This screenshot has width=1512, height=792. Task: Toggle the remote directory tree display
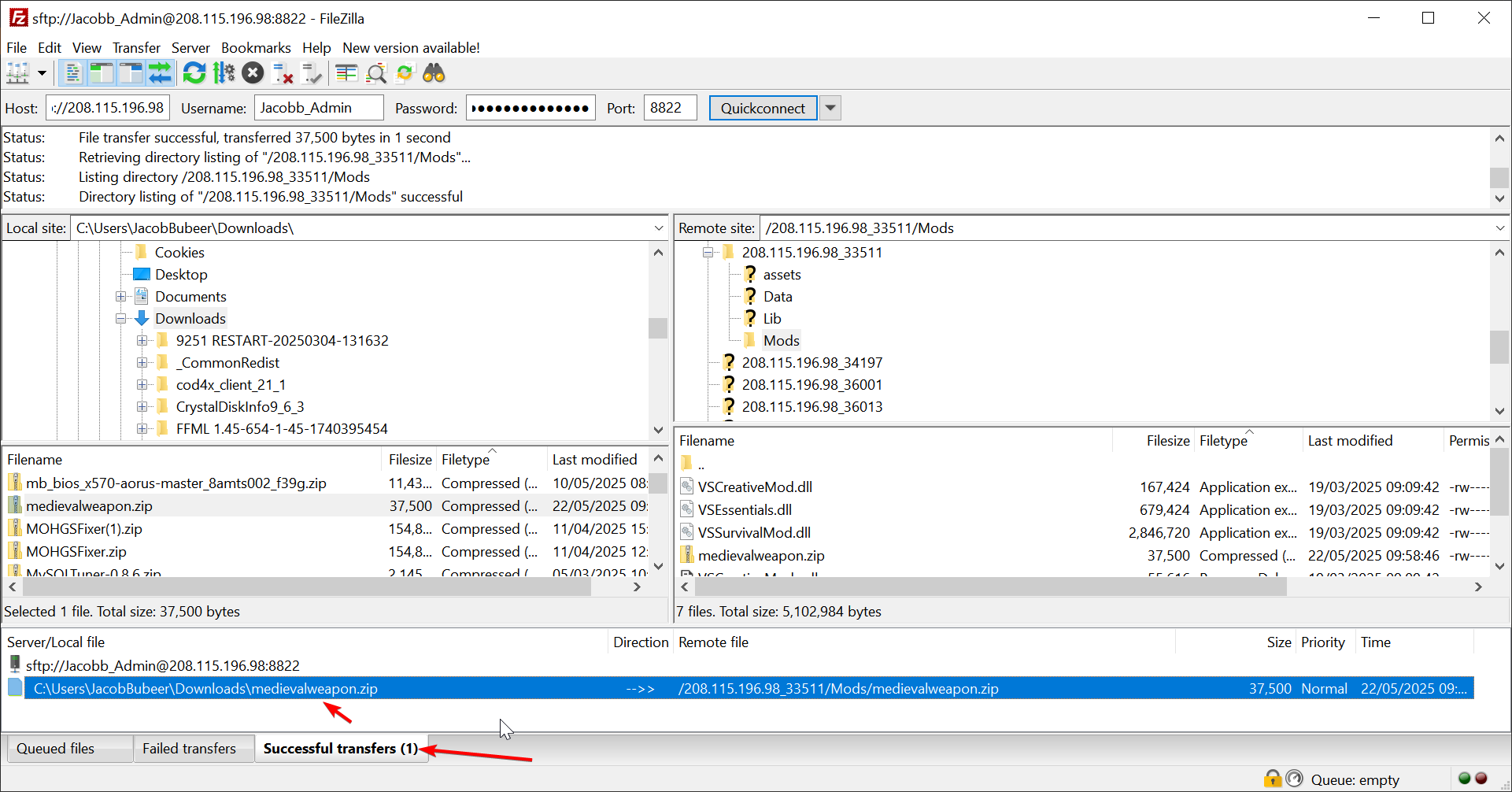pyautogui.click(x=131, y=74)
